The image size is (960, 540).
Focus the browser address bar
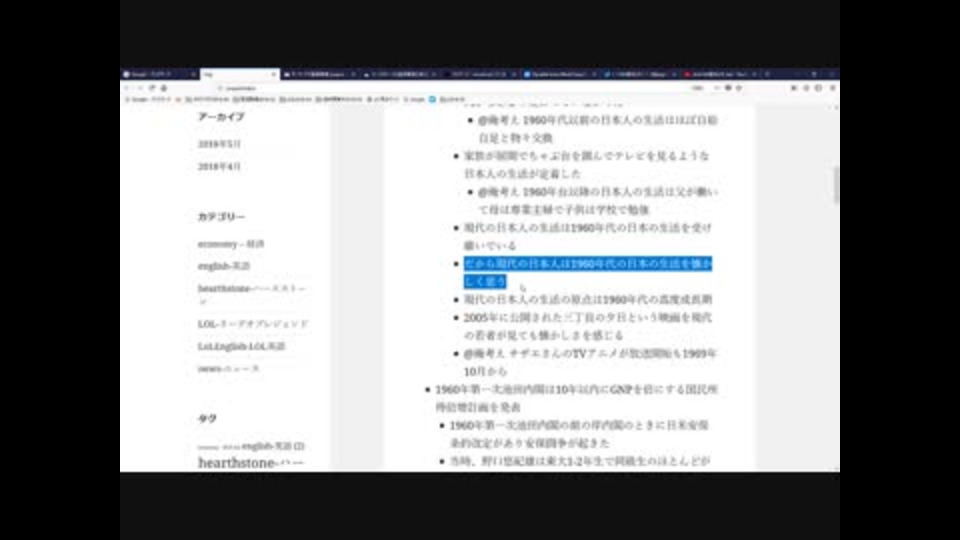[x=453, y=88]
